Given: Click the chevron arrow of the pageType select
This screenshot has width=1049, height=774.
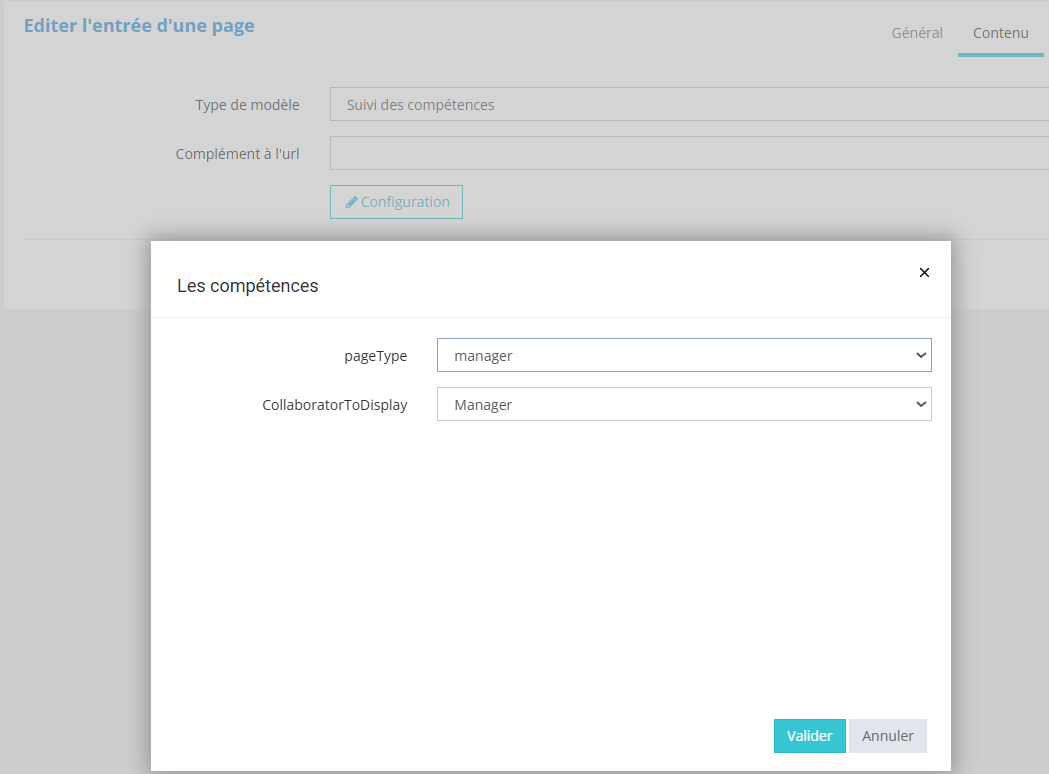Looking at the screenshot, I should click(920, 355).
